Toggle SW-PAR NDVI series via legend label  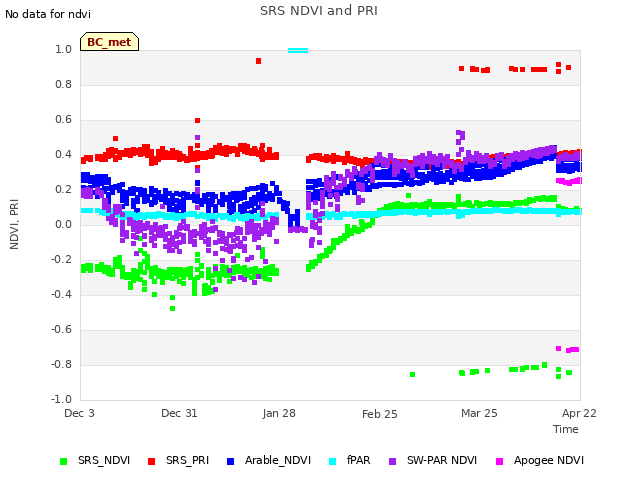tap(442, 460)
